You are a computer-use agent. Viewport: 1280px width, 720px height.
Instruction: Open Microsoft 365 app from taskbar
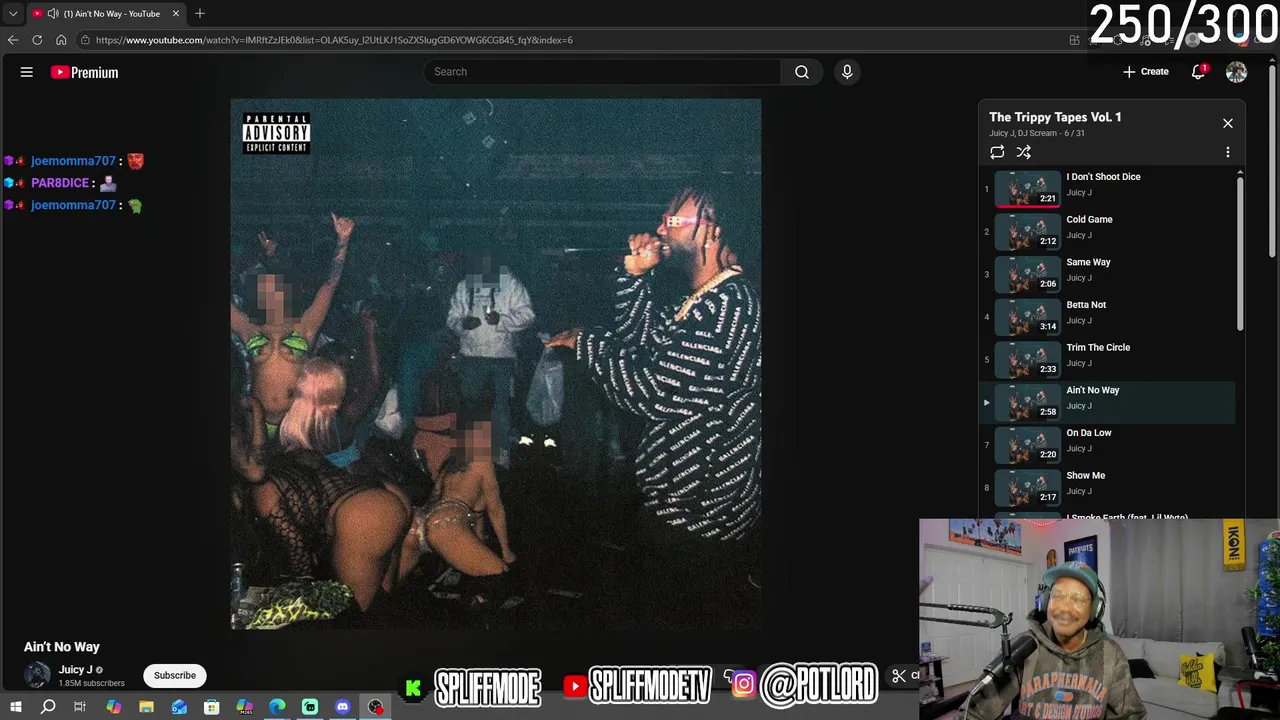245,707
